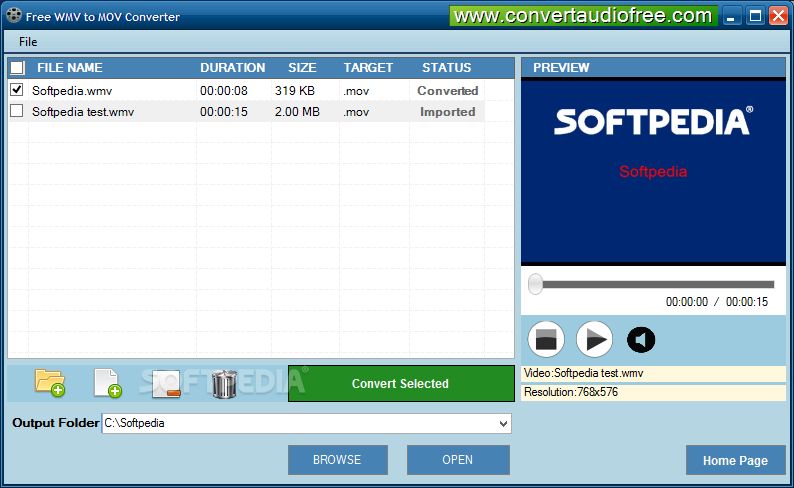Image resolution: width=794 pixels, height=488 pixels.
Task: Click the .mov target of Softpedia.wmv
Action: [x=356, y=92]
